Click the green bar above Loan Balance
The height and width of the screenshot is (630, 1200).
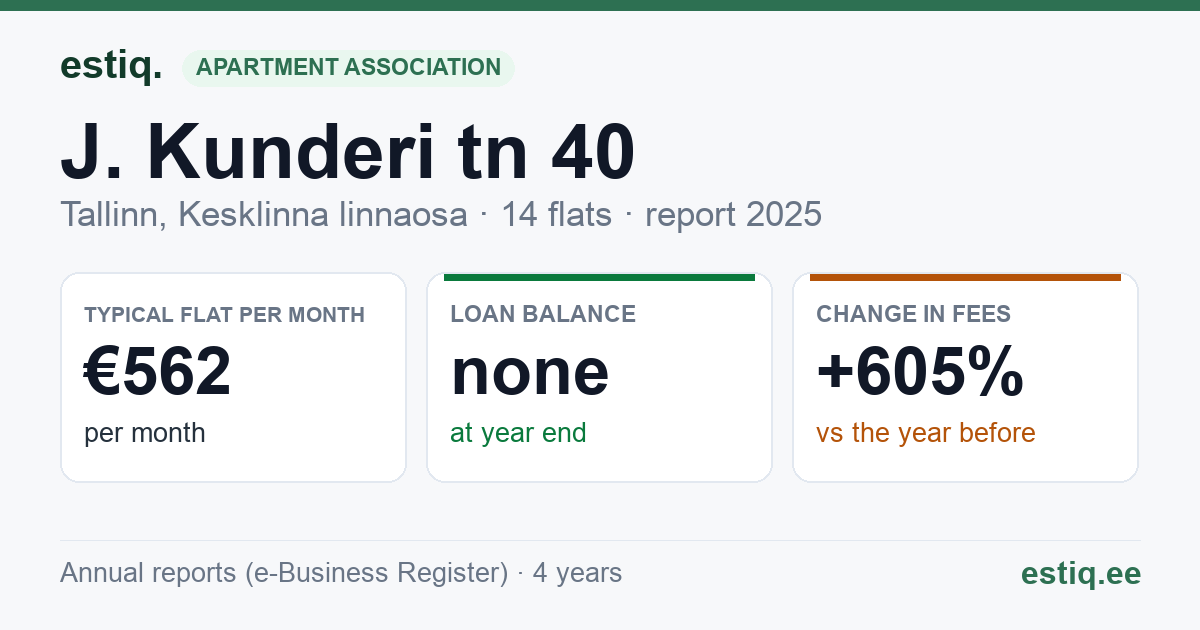pos(599,277)
